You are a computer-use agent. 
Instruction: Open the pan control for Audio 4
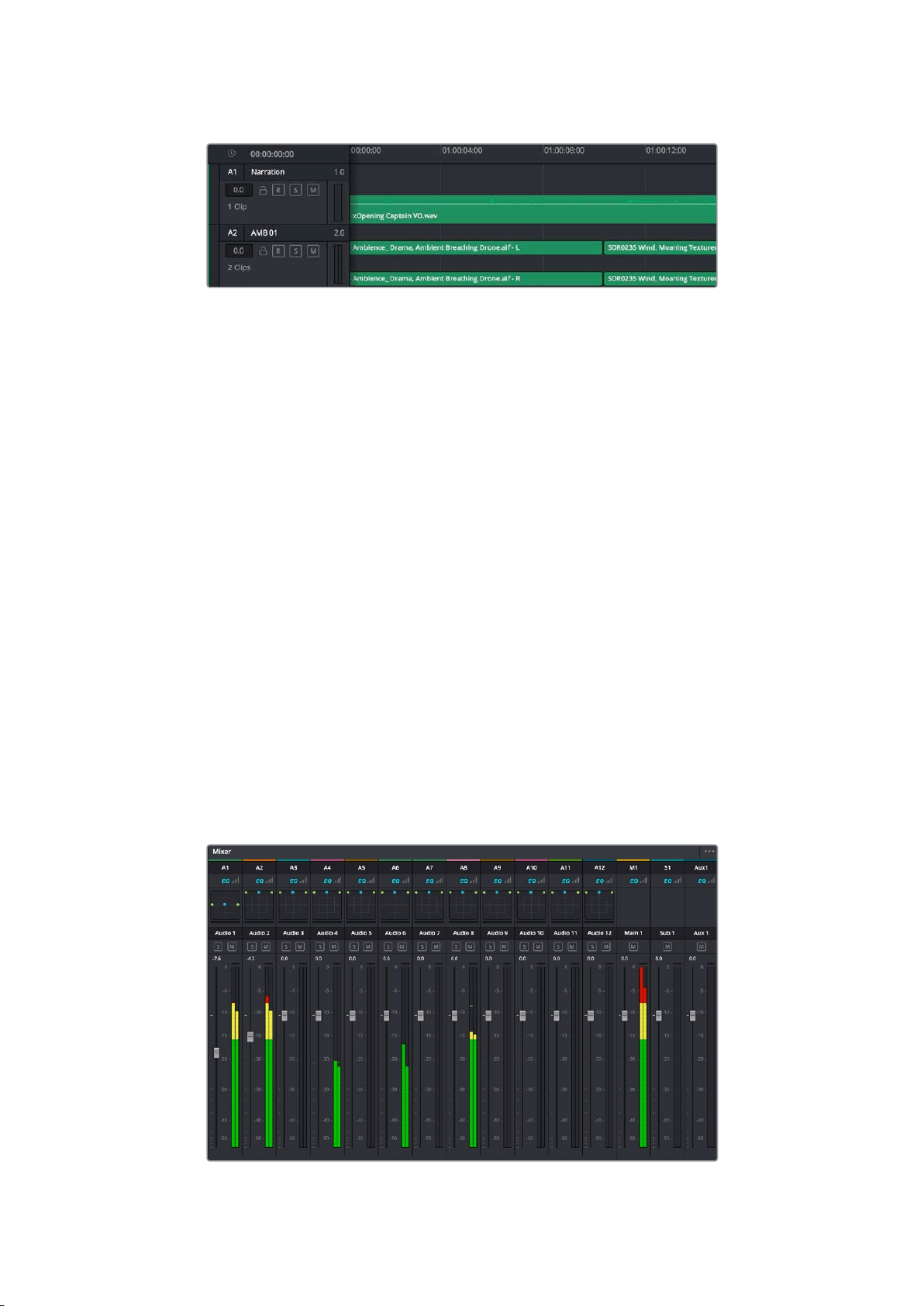(327, 905)
